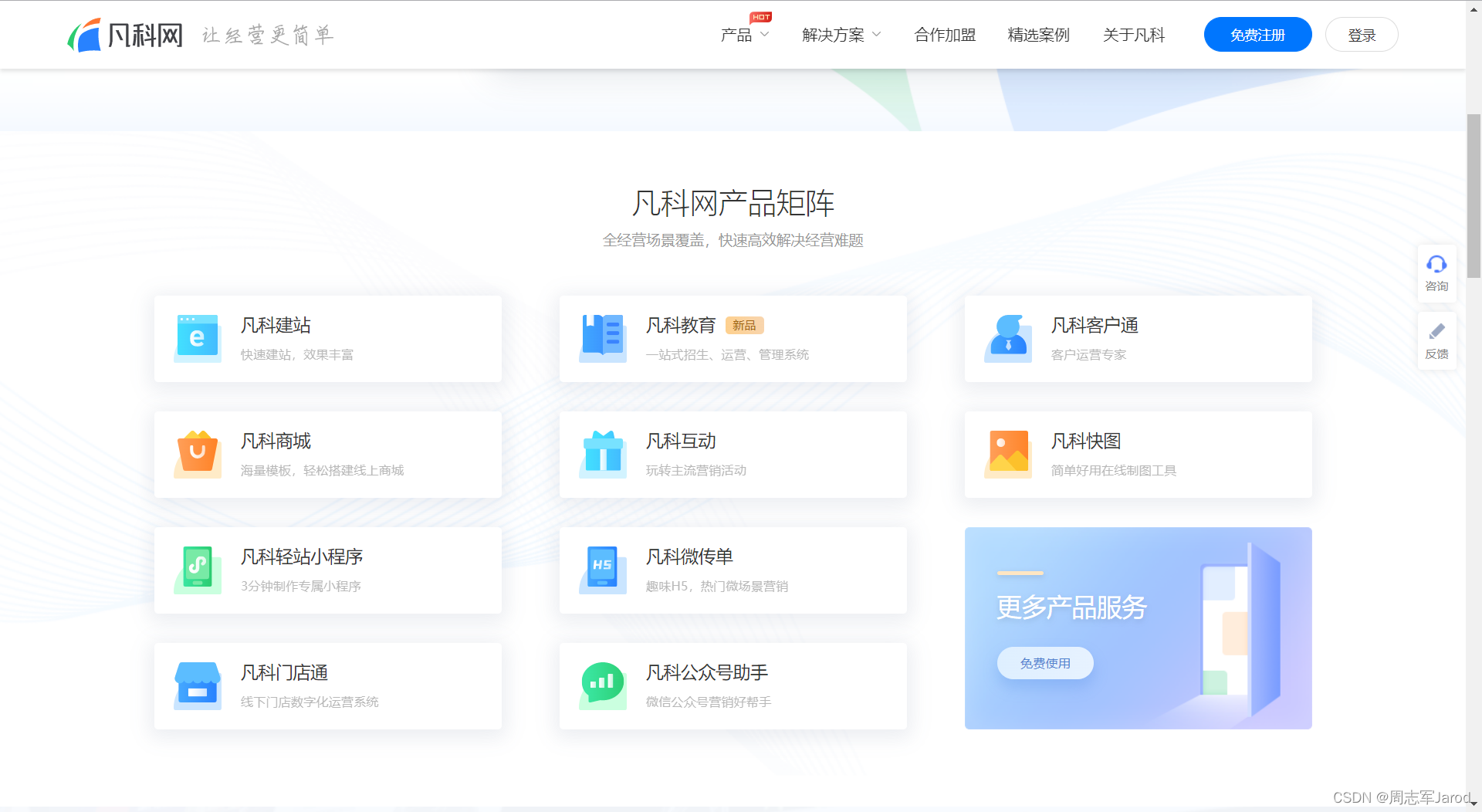Expand the 产品 dropdown chevron
This screenshot has height=812, width=1482.
[764, 35]
